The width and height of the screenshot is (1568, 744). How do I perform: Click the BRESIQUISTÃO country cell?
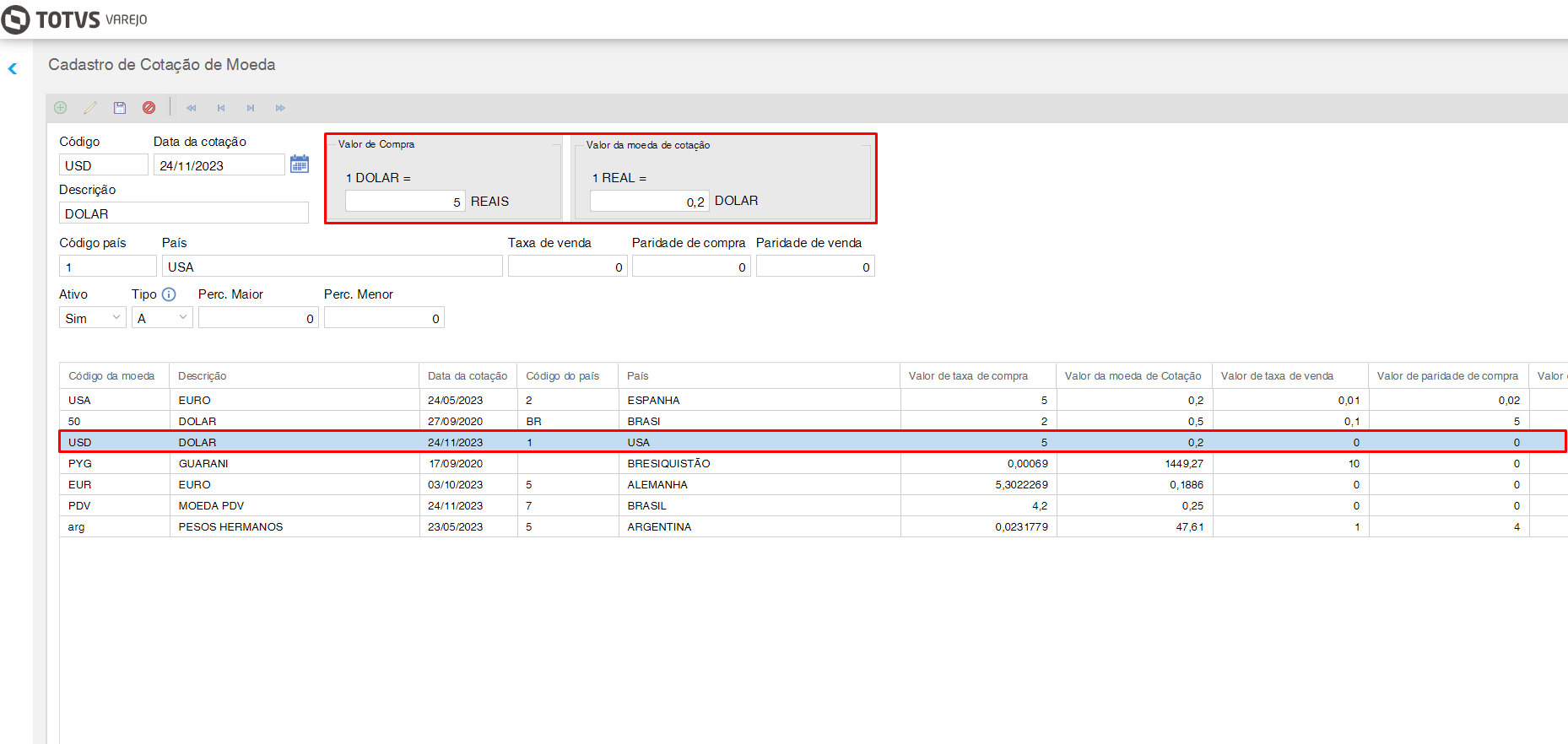[760, 463]
